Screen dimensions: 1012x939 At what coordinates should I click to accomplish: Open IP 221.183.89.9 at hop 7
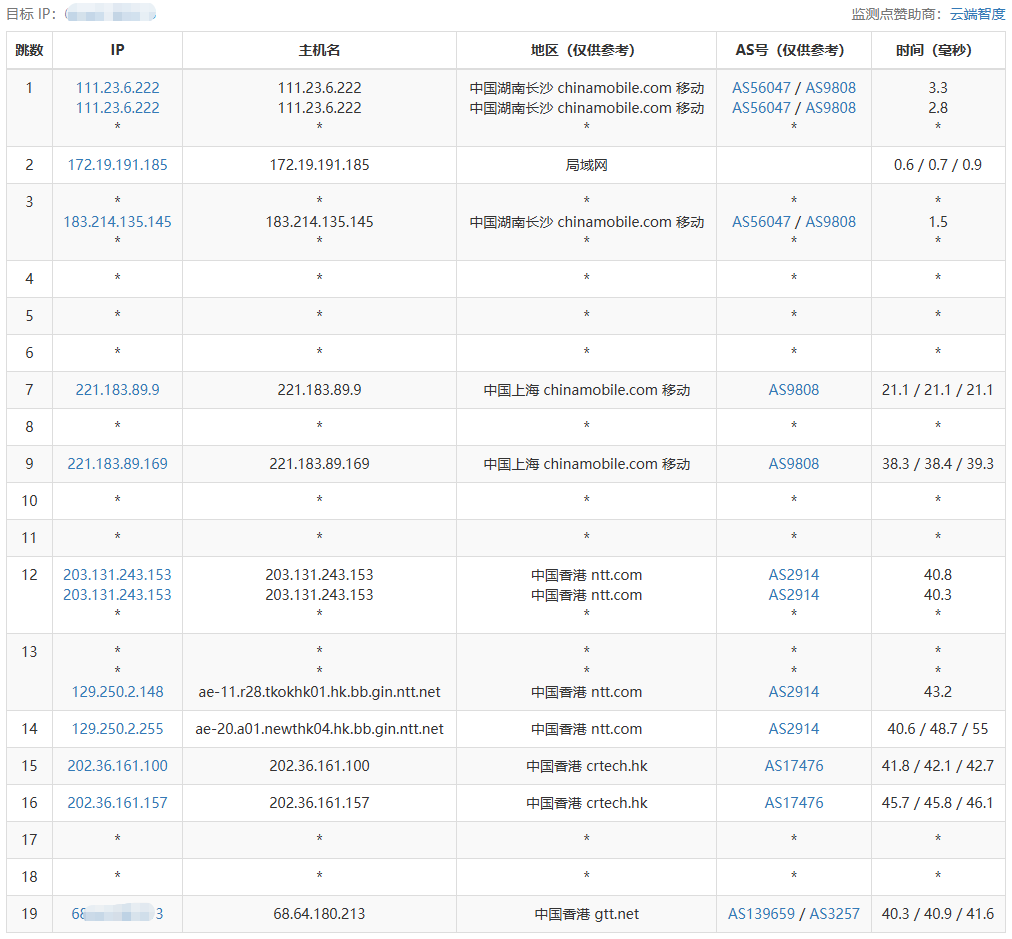click(x=116, y=390)
